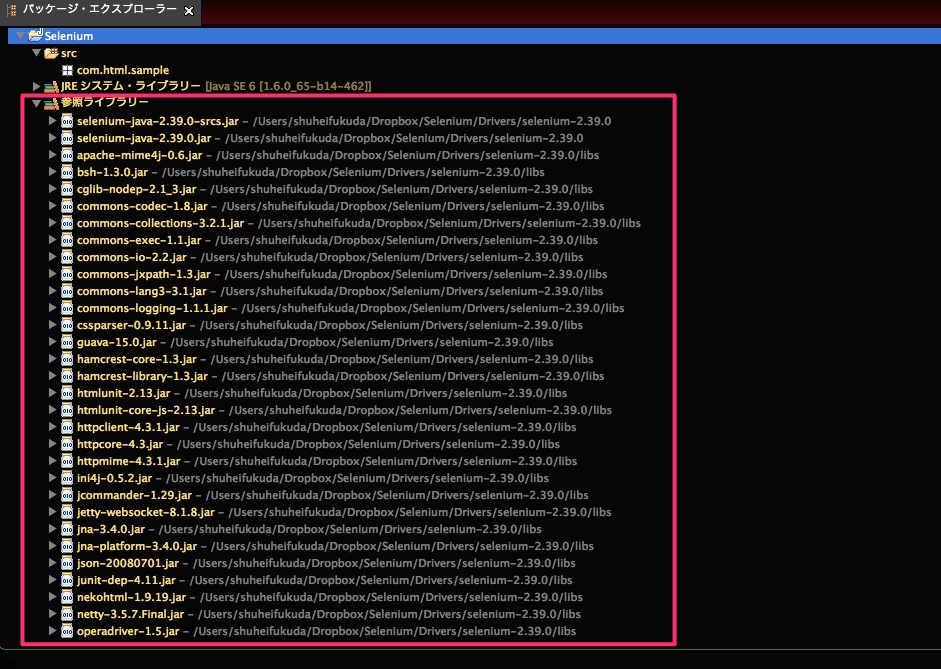
Task: Expand guava-15.0.jar entry
Action: tap(52, 342)
